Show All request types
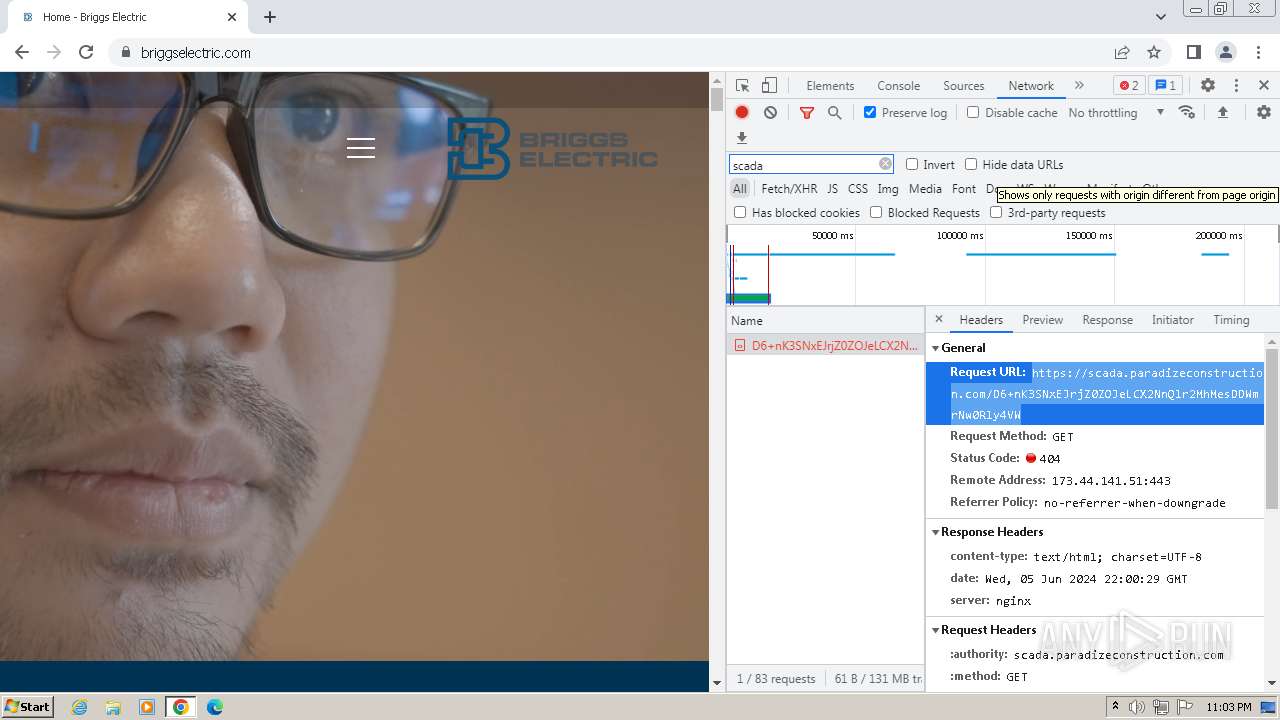The image size is (1280, 720). point(740,189)
